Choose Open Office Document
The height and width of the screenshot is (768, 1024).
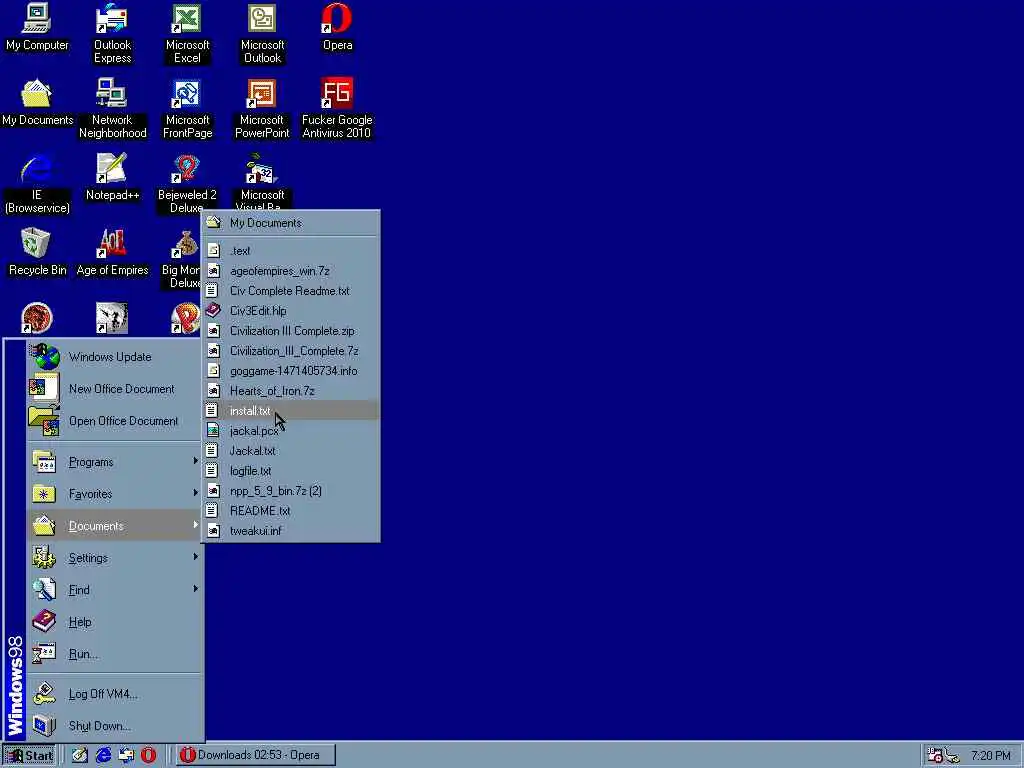click(x=114, y=421)
